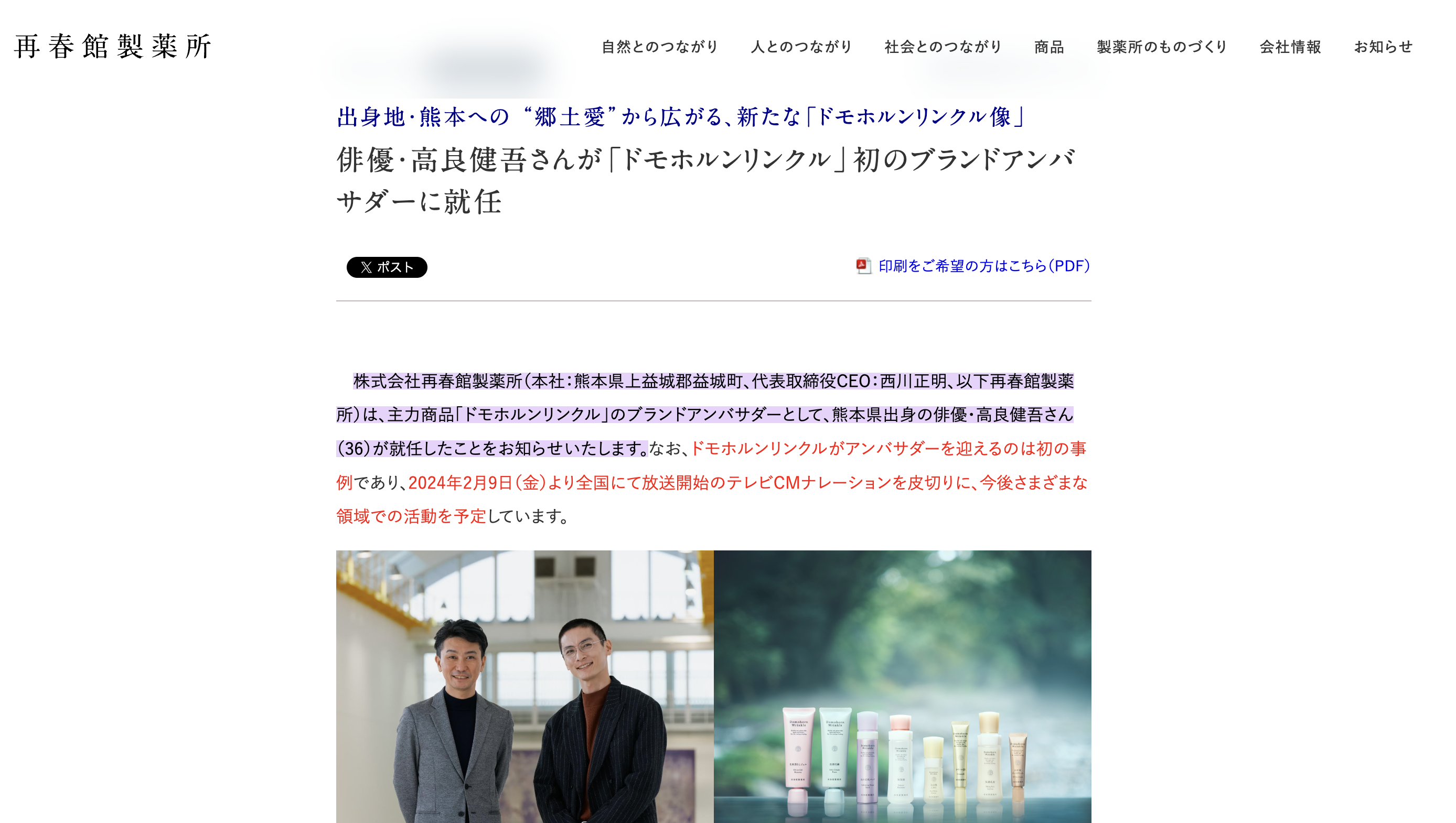This screenshot has height=823, width=1456.
Task: Click the X logo on post button
Action: [367, 267]
